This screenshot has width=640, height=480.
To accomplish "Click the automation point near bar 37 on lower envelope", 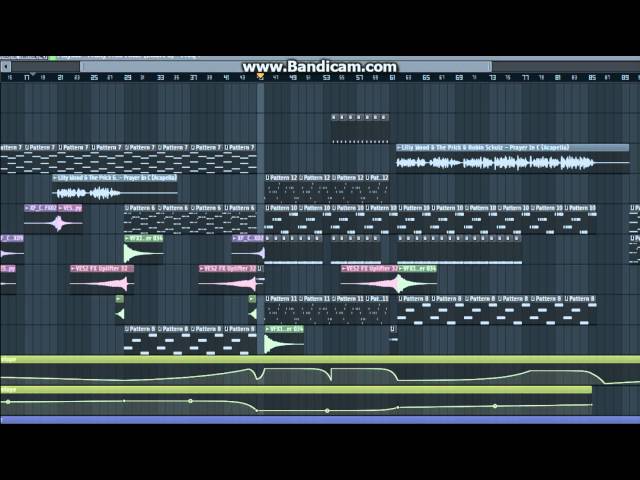I will pos(190,401).
